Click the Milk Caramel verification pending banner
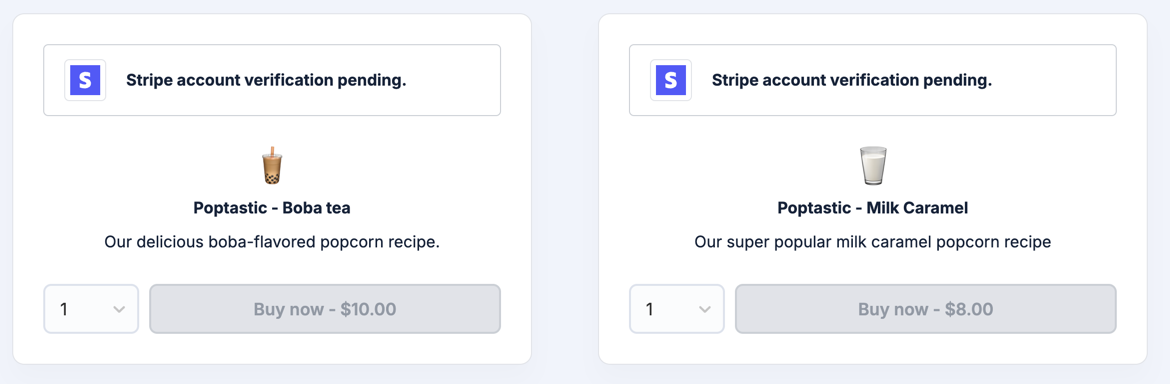The height and width of the screenshot is (384, 1170). 872,80
